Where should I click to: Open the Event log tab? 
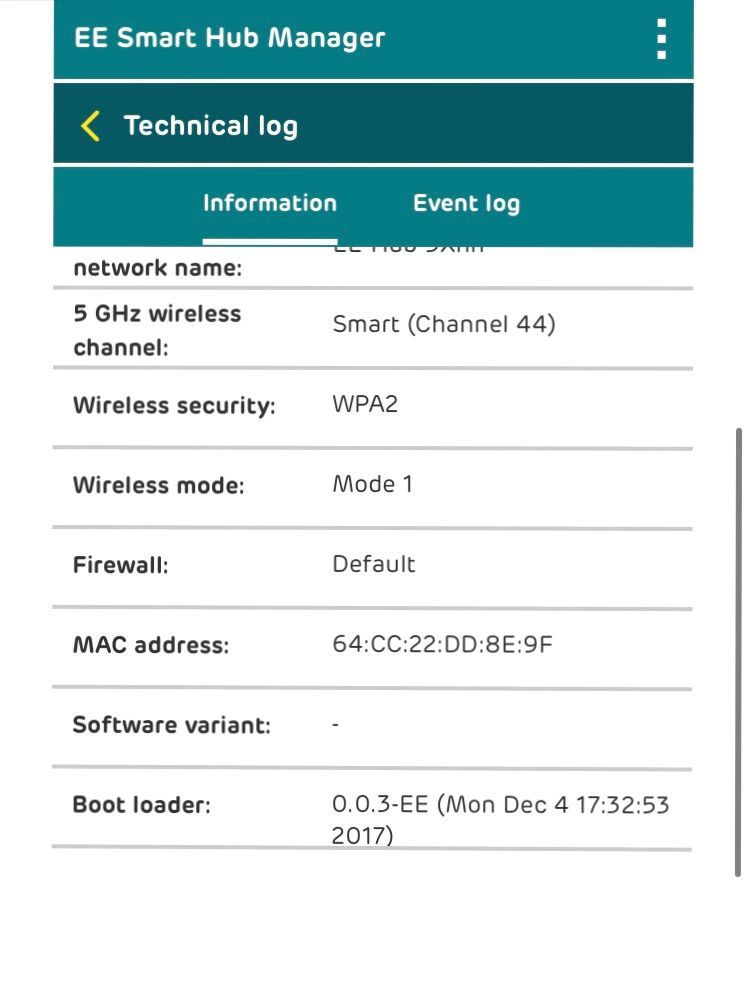pos(466,204)
